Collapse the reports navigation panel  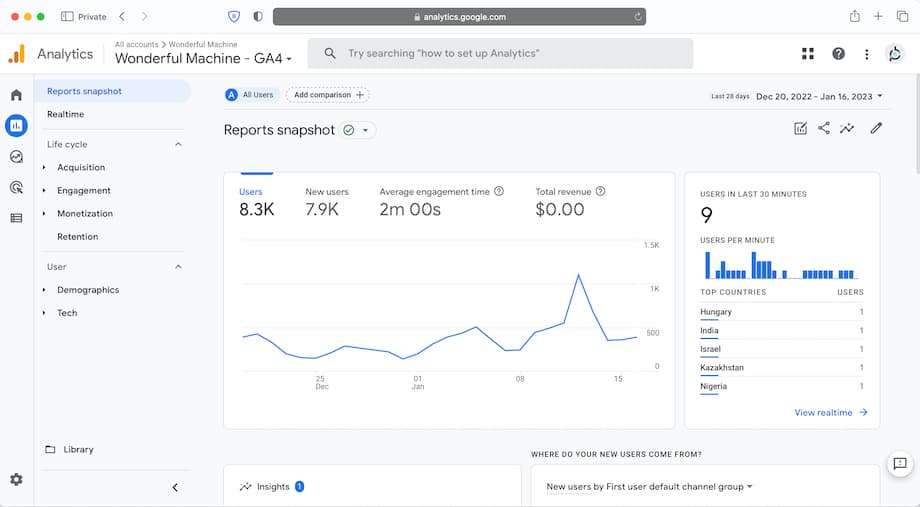[175, 488]
